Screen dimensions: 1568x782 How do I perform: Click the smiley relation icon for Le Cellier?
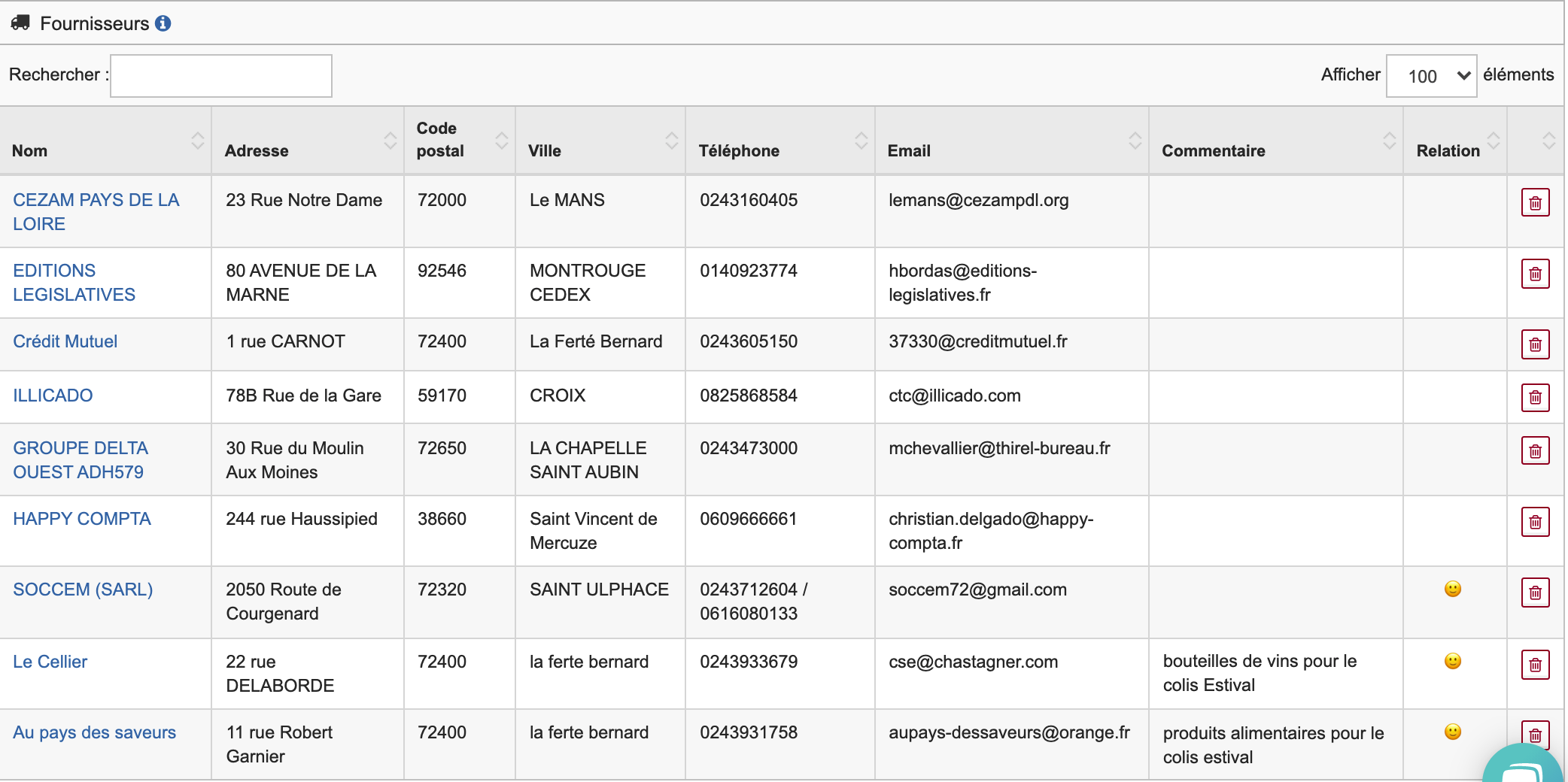[x=1452, y=662]
